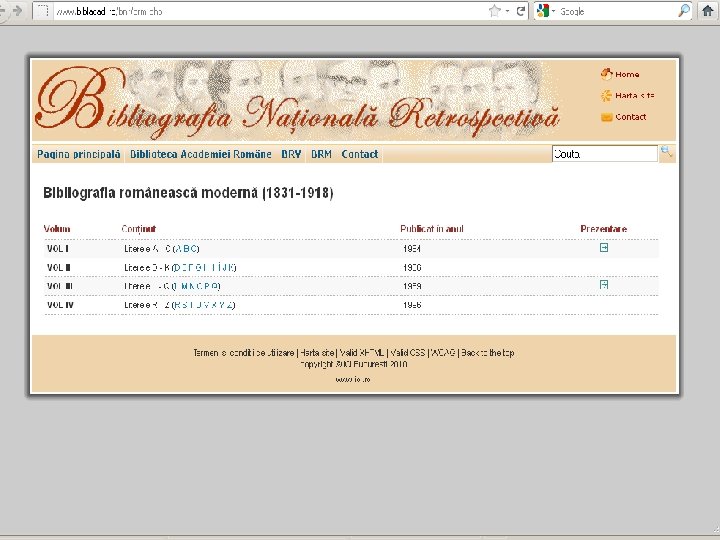Open the www.ici.ro footer link
This screenshot has height=540, width=720.
(x=353, y=379)
